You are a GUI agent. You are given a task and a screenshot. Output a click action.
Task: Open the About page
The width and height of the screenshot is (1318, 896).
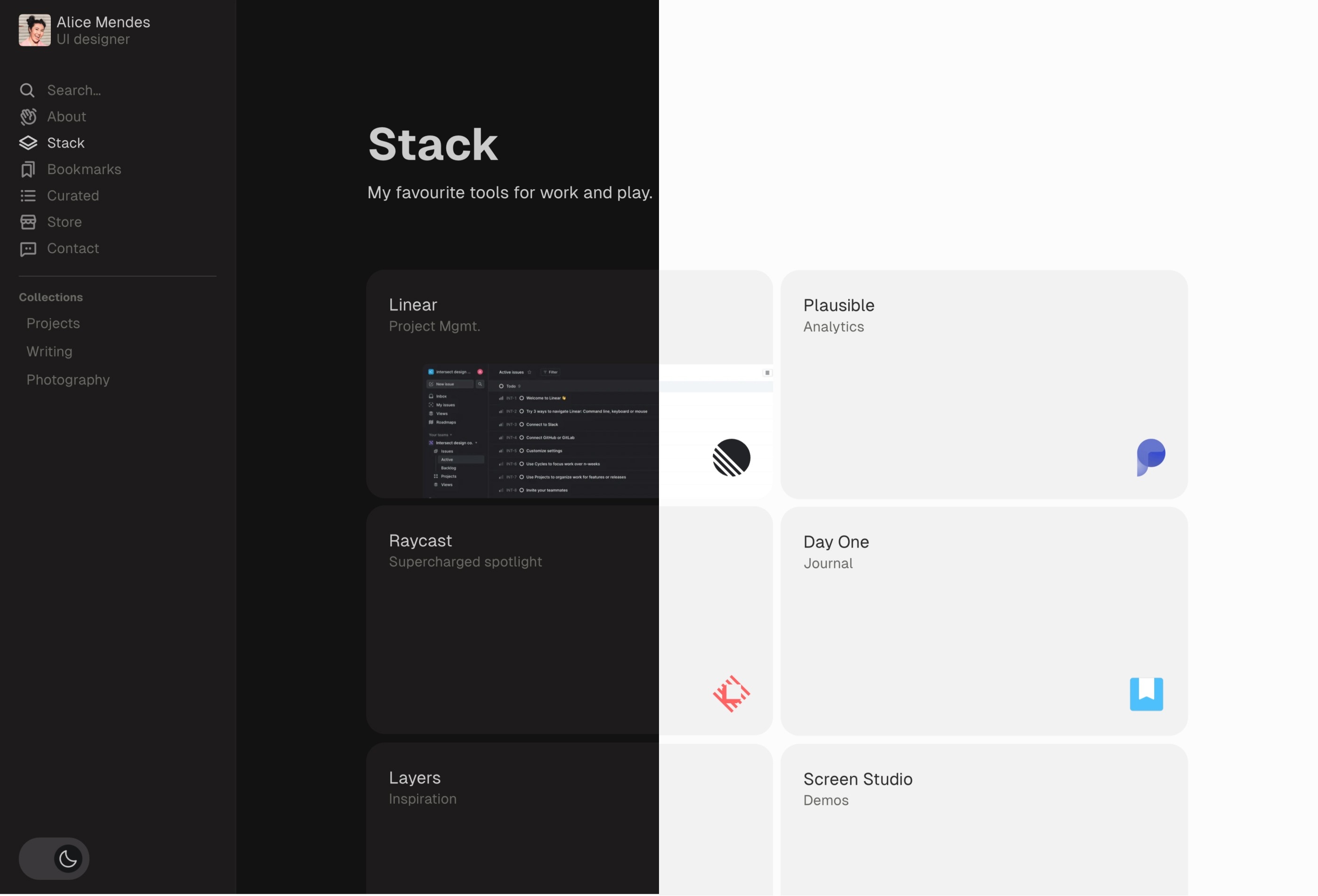pyautogui.click(x=66, y=116)
